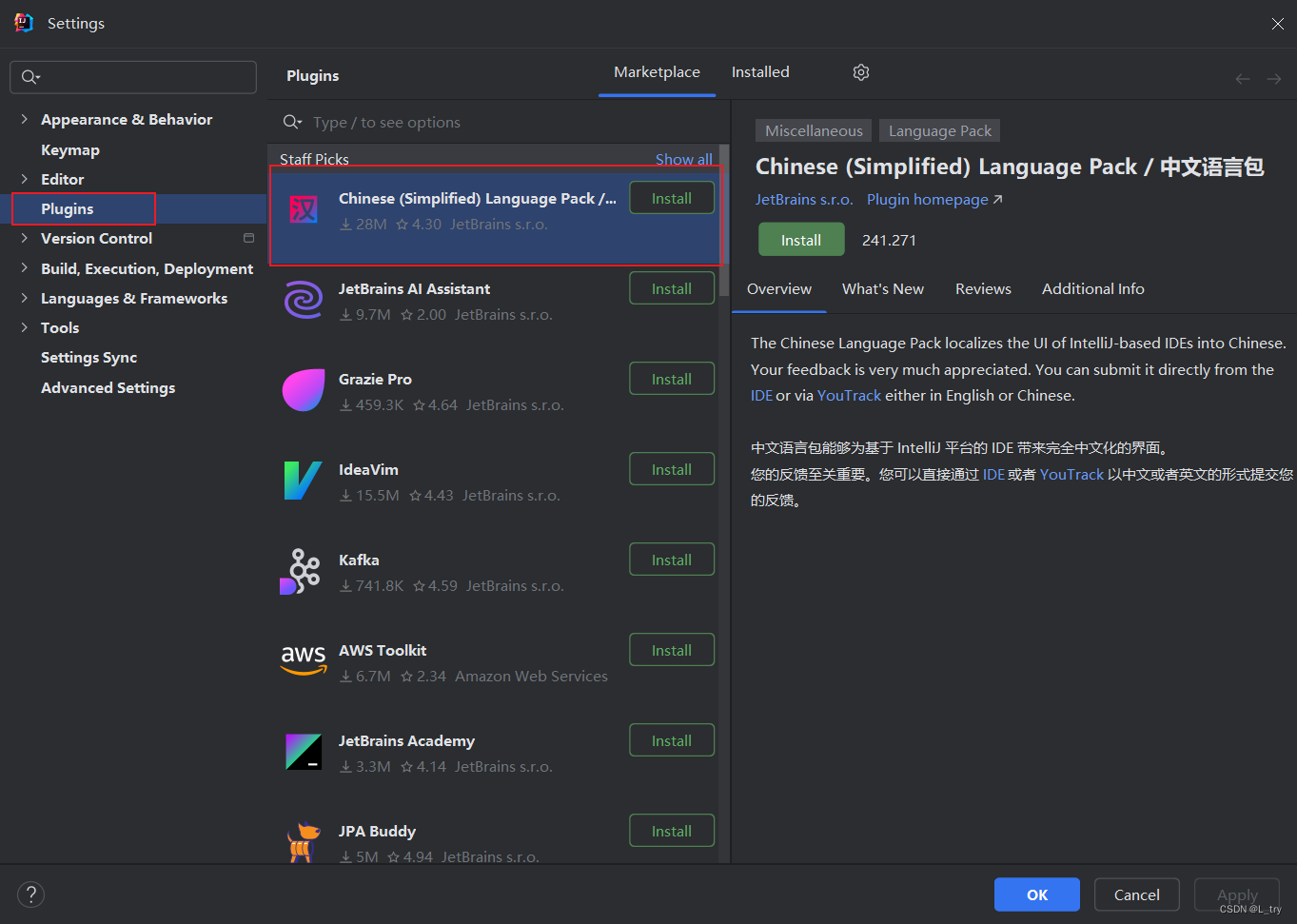Click the AWS Toolkit logo icon
This screenshot has height=924, width=1297.
point(304,660)
